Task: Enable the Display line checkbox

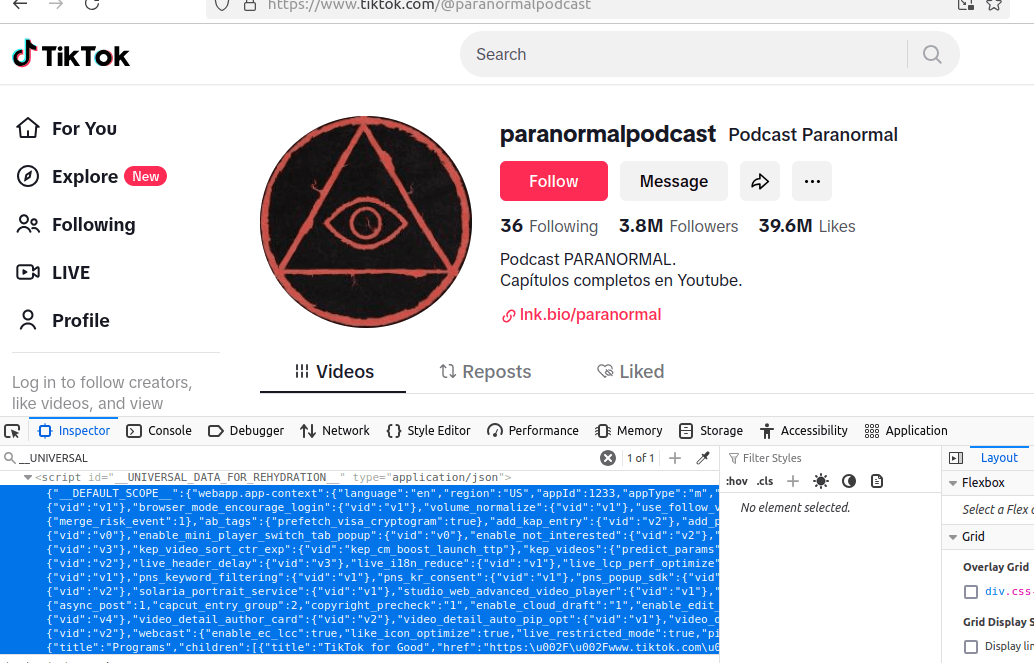Action: pos(971,647)
